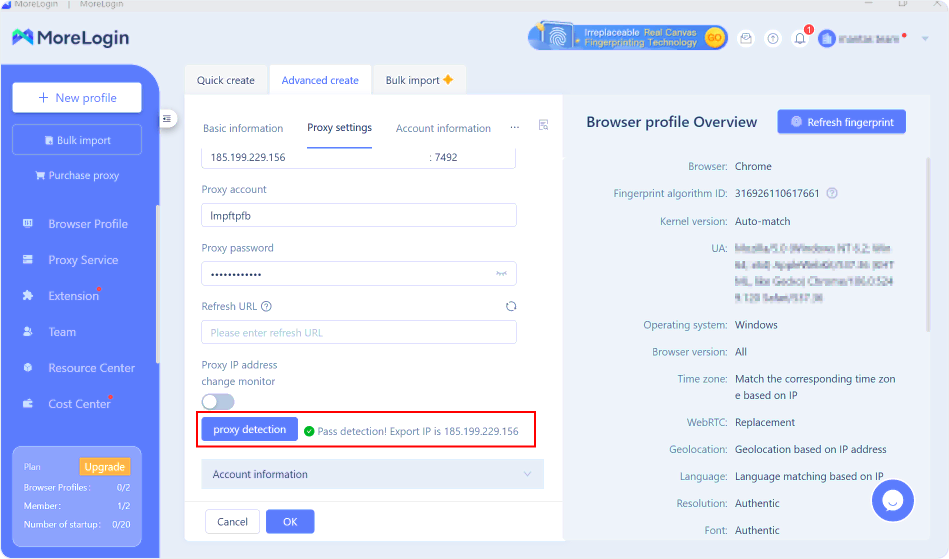Click the MoreLogin logo

click(71, 38)
